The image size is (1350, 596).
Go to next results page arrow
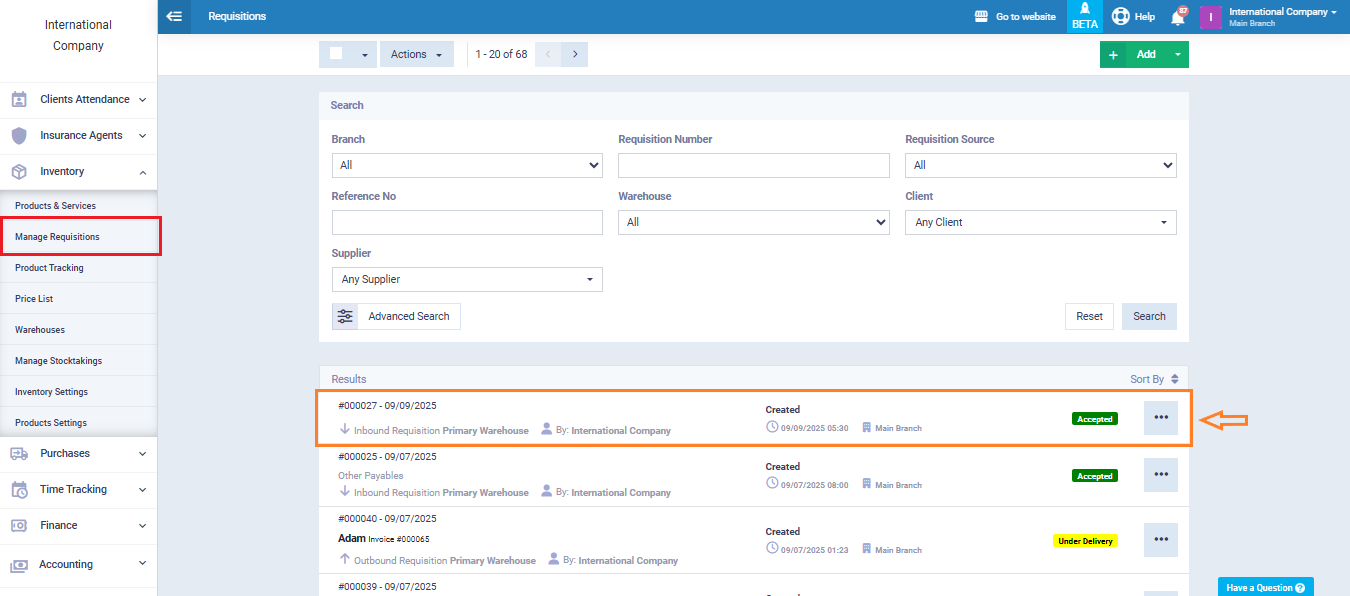[574, 54]
